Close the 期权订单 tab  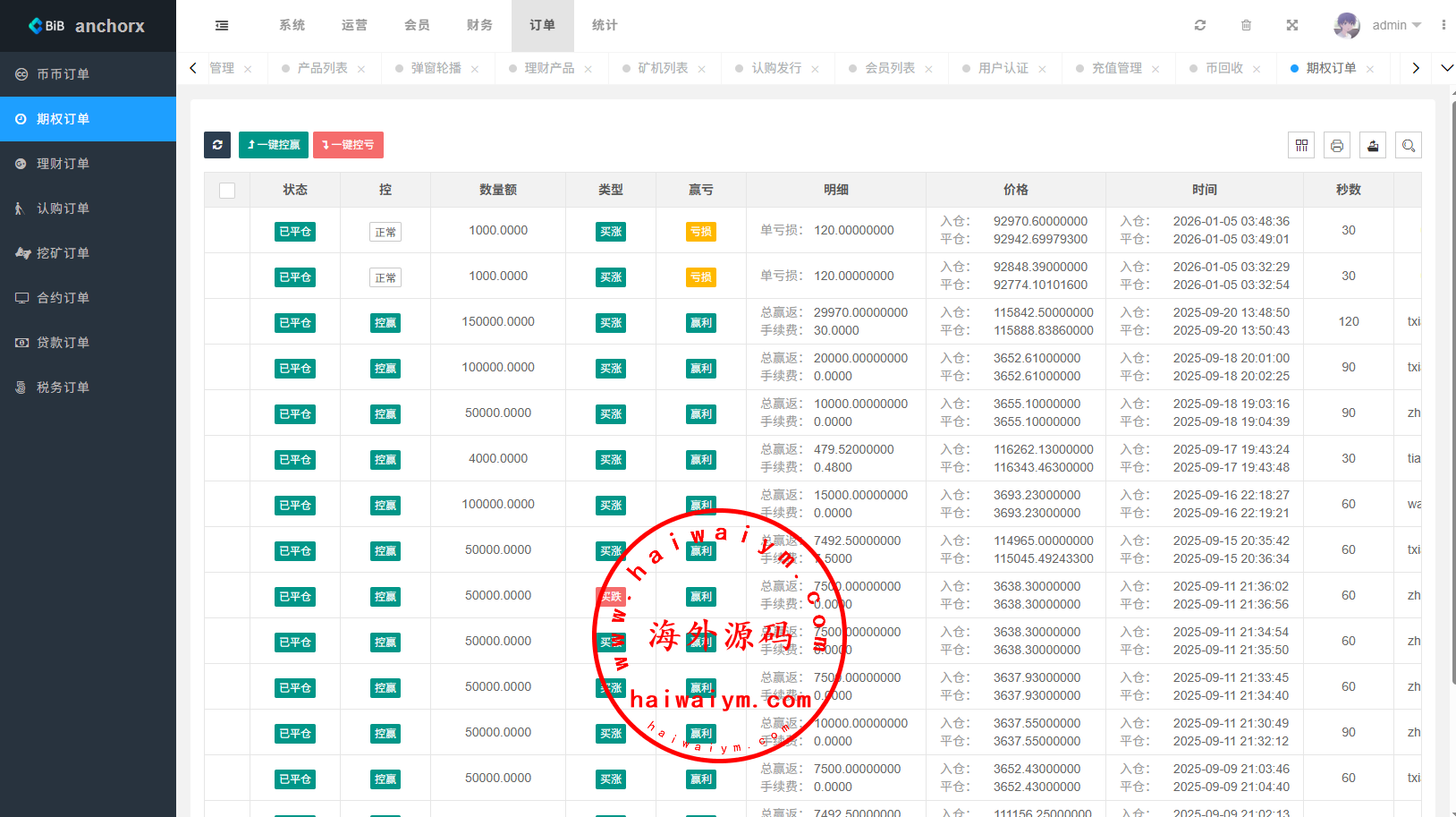1370,69
